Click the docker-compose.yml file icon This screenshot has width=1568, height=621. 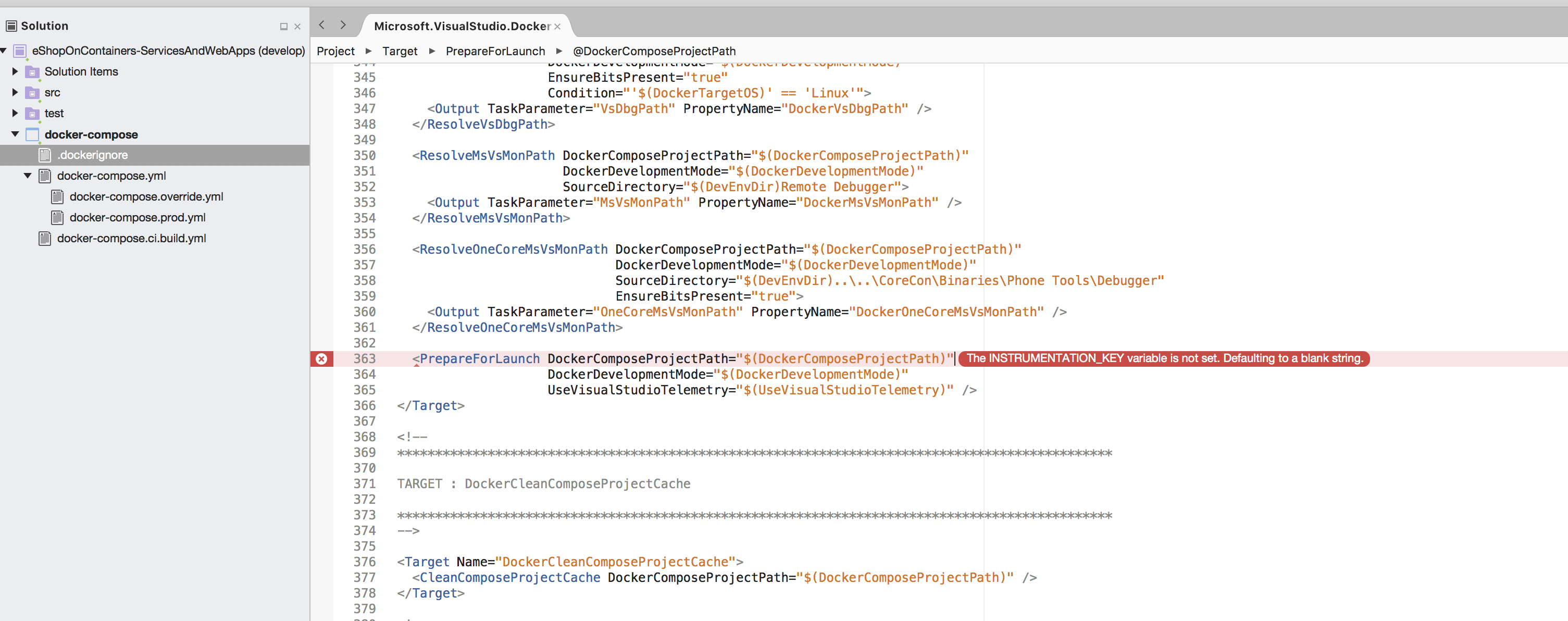pos(44,176)
